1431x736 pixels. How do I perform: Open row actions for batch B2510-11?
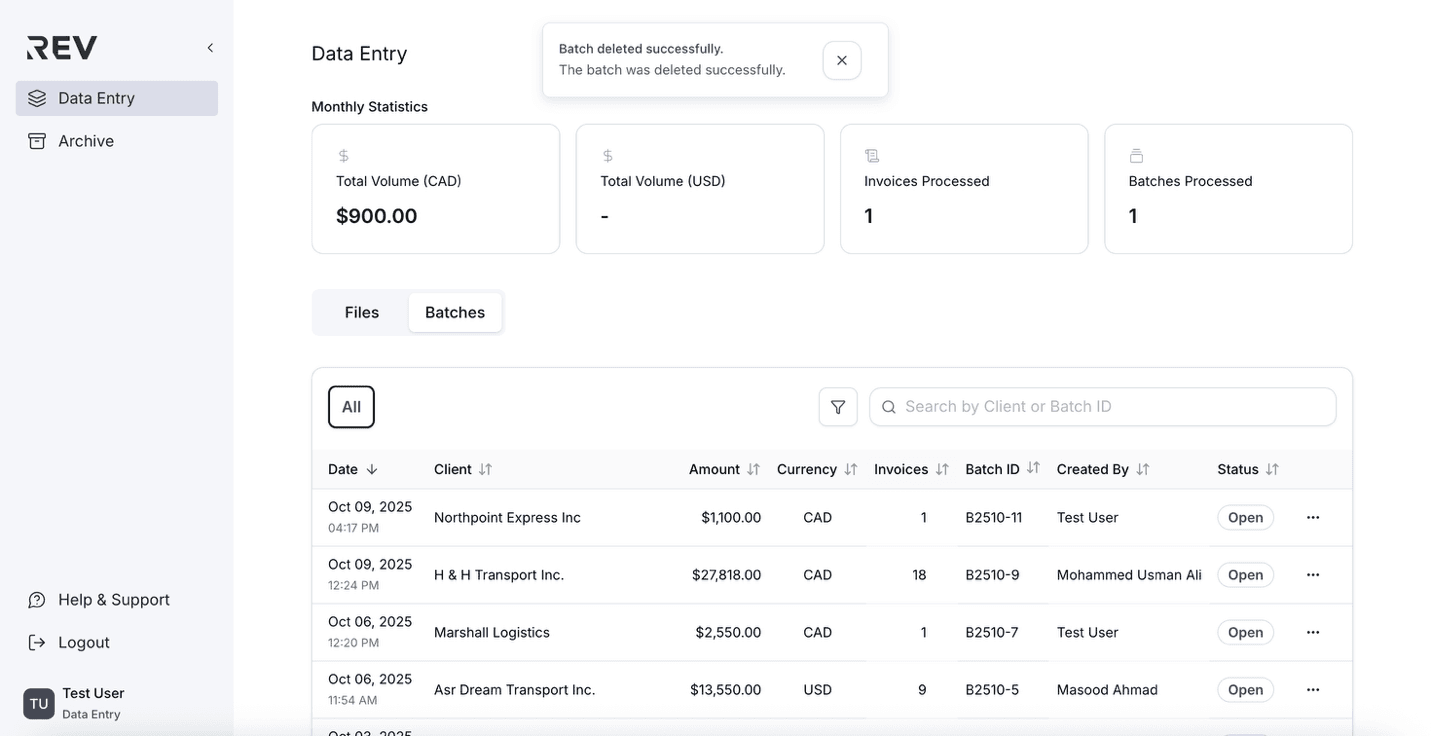click(1312, 518)
